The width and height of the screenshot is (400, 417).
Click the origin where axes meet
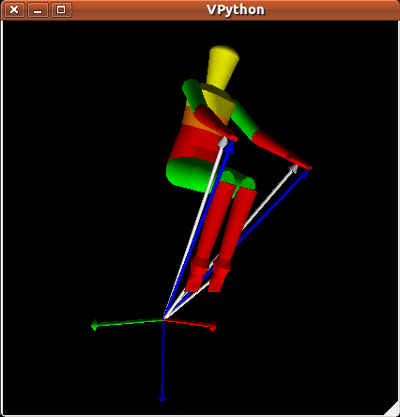[164, 319]
